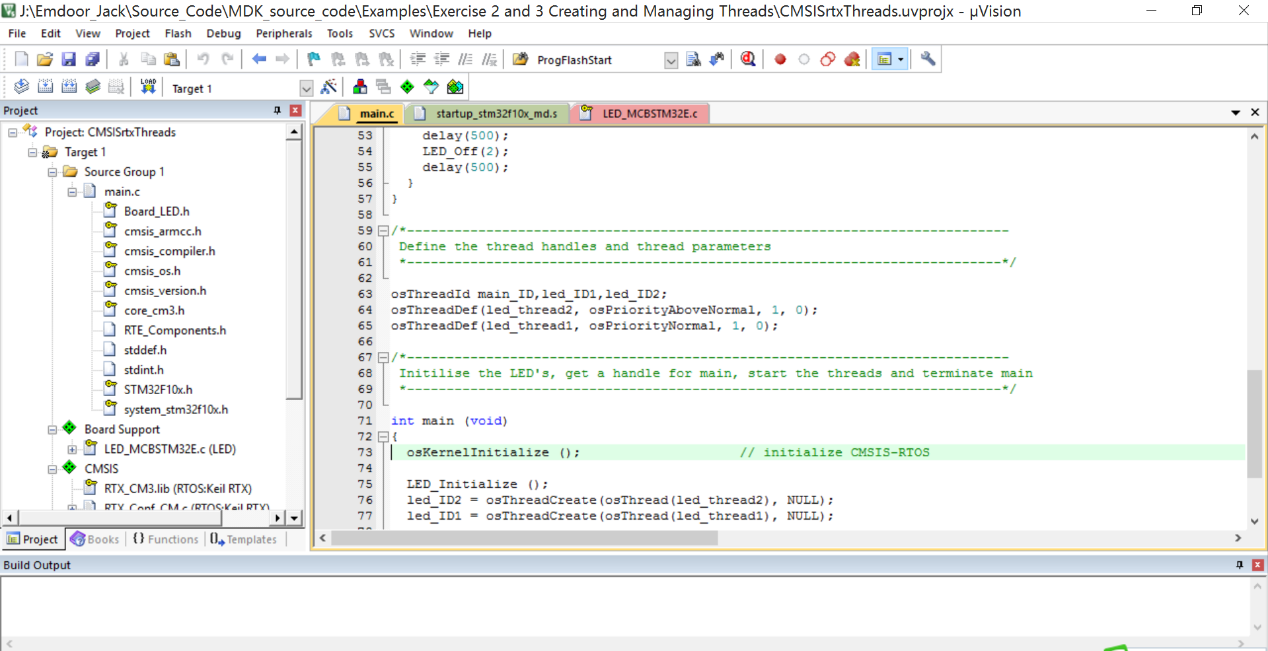1268x651 pixels.
Task: Open the Peripherals menu
Action: [284, 33]
